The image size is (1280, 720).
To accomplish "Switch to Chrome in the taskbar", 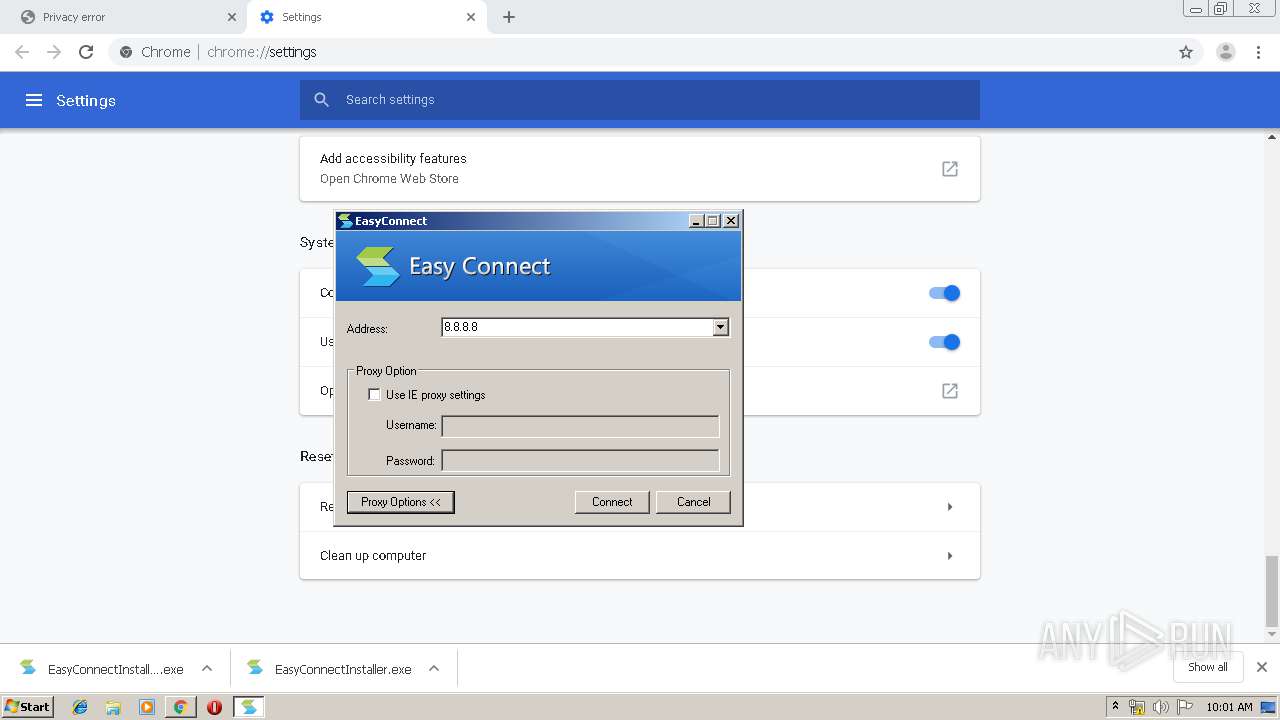I will [x=180, y=707].
